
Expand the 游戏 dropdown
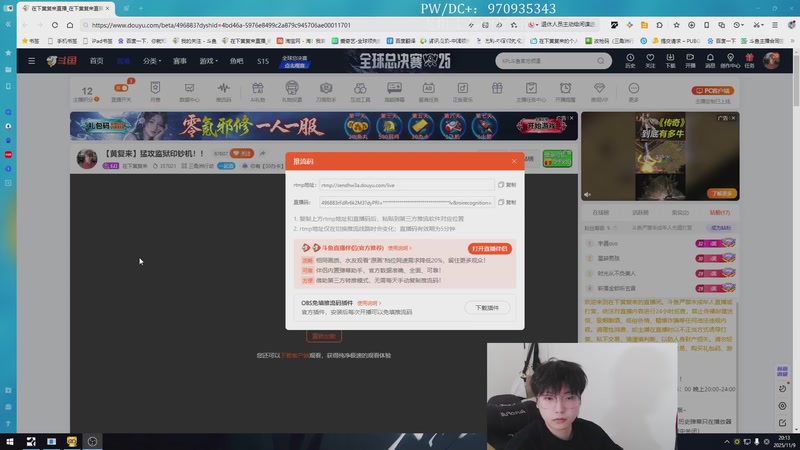pyautogui.click(x=208, y=61)
